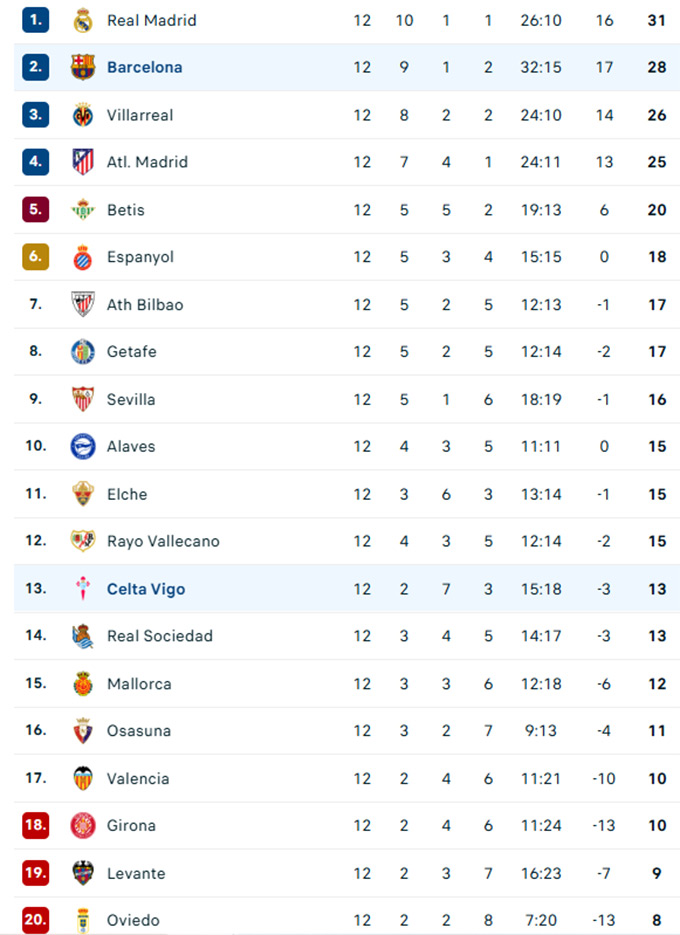
Task: Click the blue rank 1 badge
Action: click(x=36, y=20)
